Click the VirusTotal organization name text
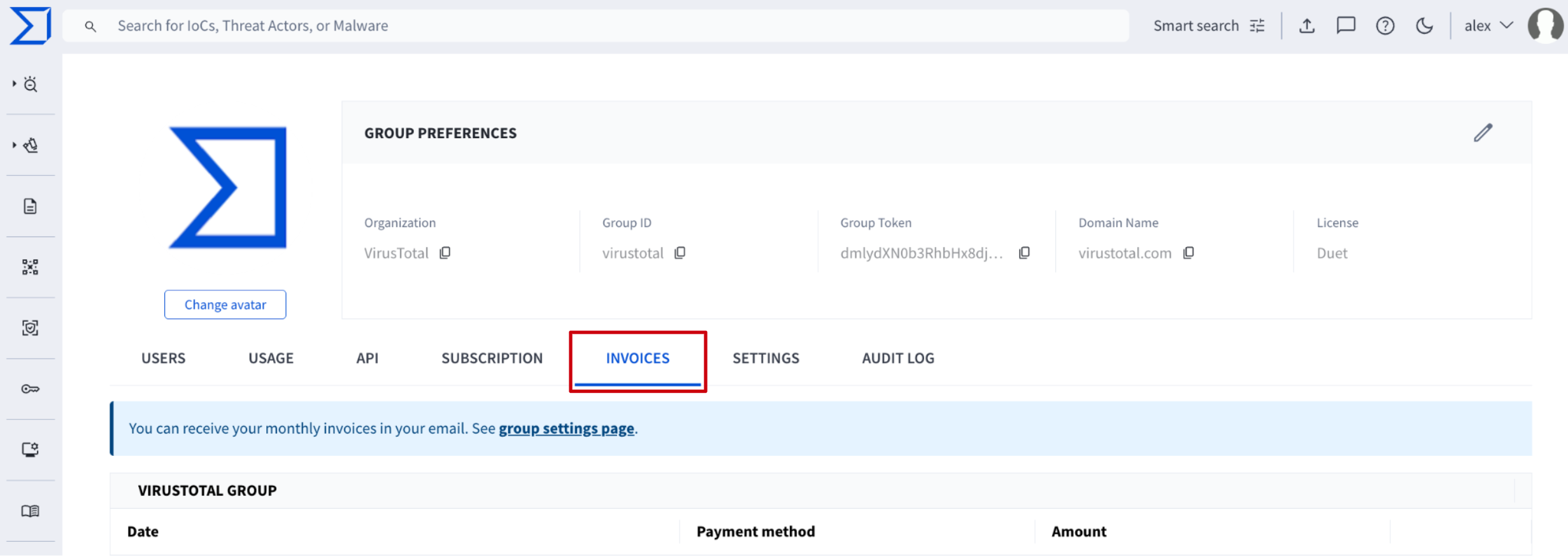This screenshot has width=1568, height=559. 396,253
